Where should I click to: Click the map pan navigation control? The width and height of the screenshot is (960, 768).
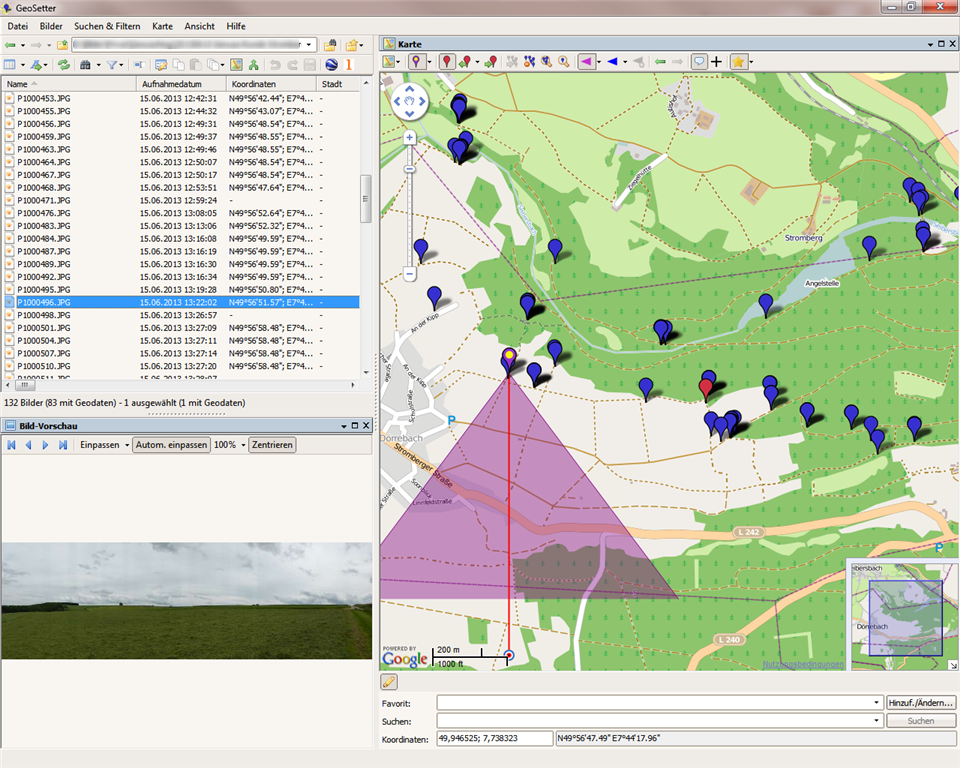(409, 101)
